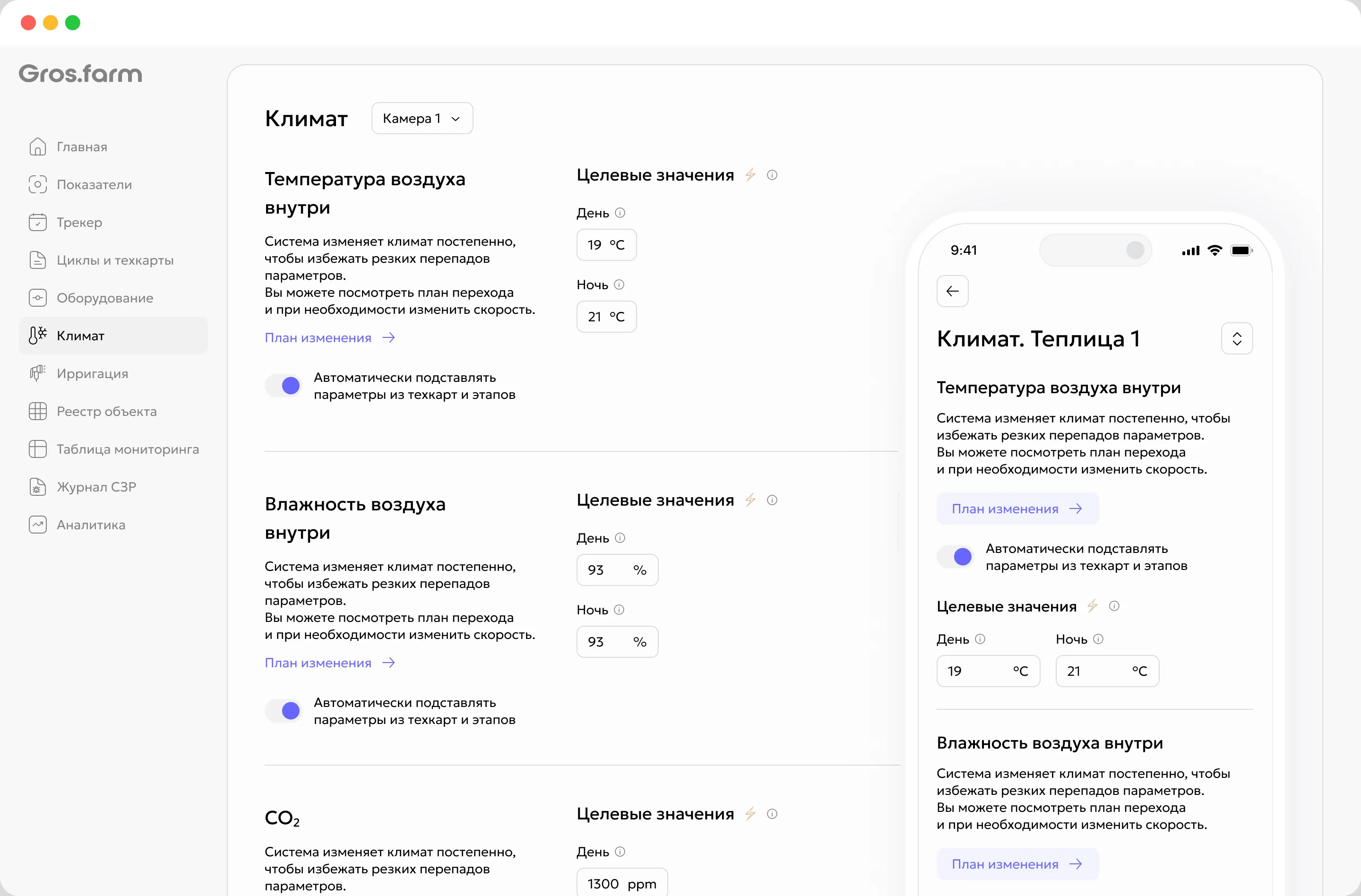
Task: Click the CO₂ День 1300 ppm field
Action: pos(622,883)
